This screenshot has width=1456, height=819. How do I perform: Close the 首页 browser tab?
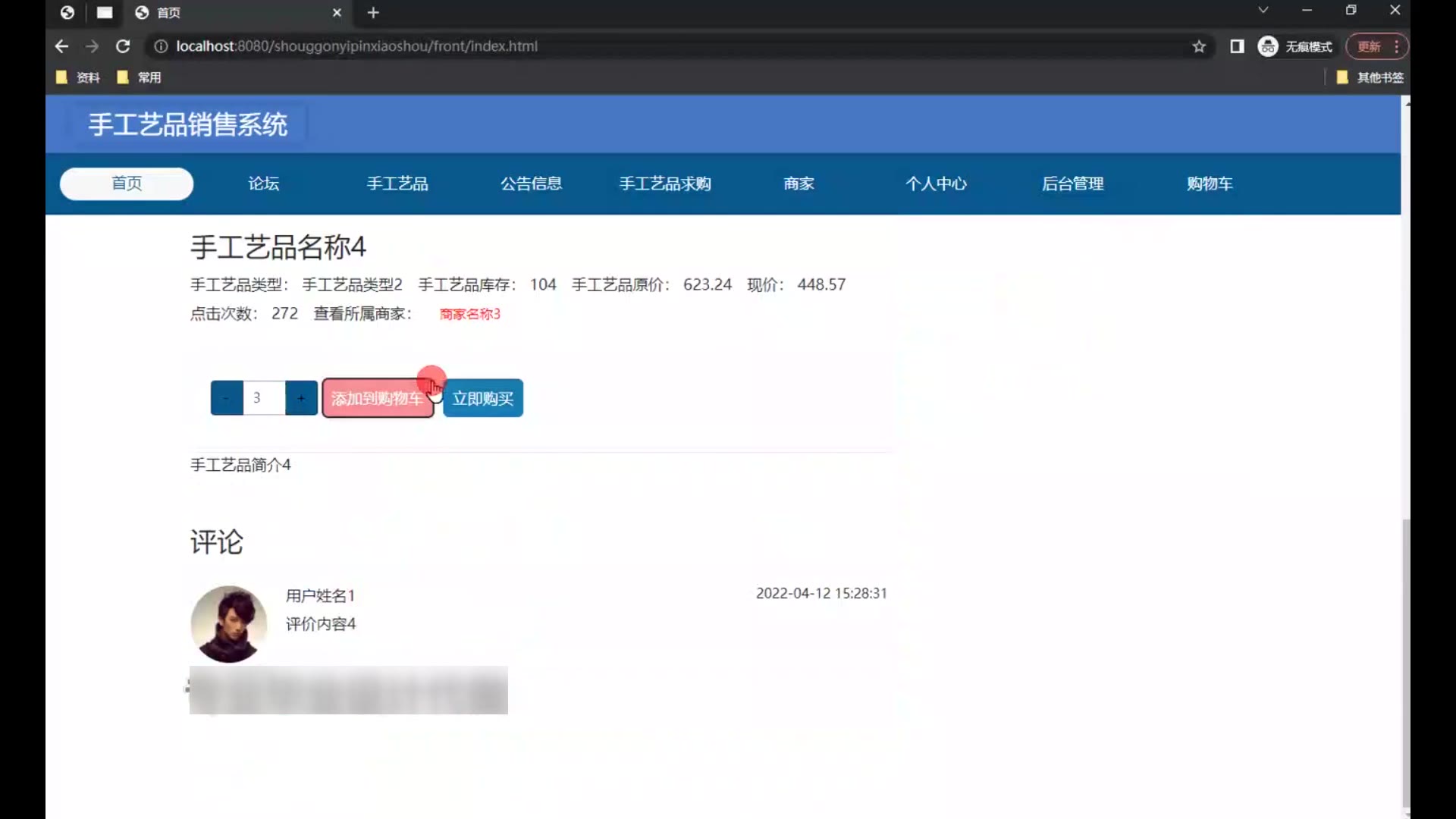(337, 12)
